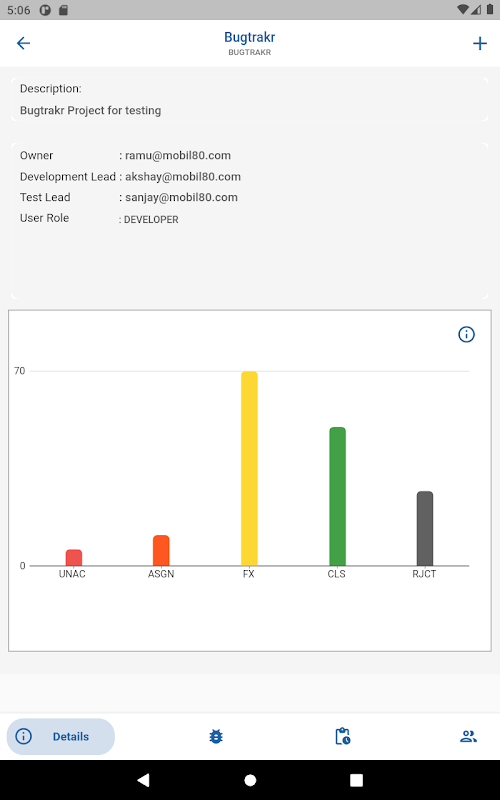The height and width of the screenshot is (800, 500).
Task: Open the team members tab icon
Action: point(468,736)
